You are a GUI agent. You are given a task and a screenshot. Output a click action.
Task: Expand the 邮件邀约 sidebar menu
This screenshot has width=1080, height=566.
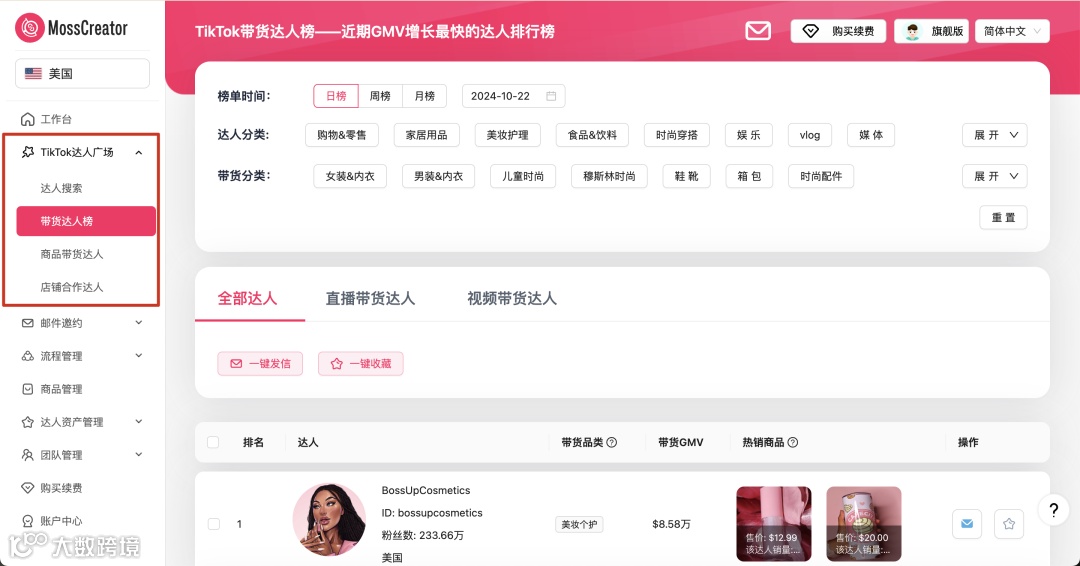point(83,323)
